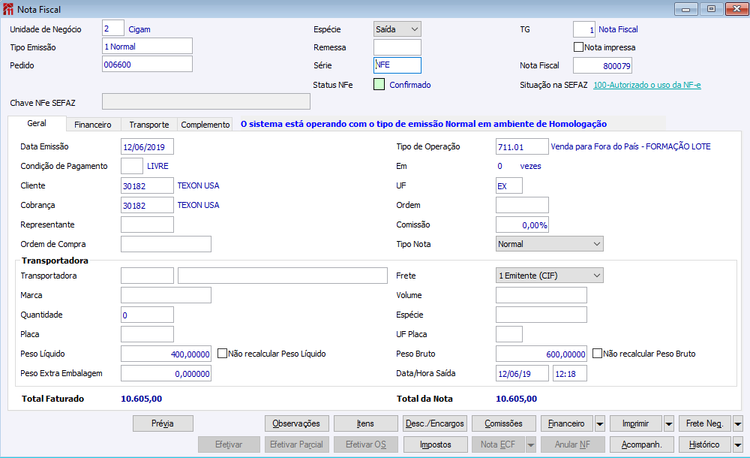Click the Impostos button
The width and height of the screenshot is (750, 458).
coord(435,445)
